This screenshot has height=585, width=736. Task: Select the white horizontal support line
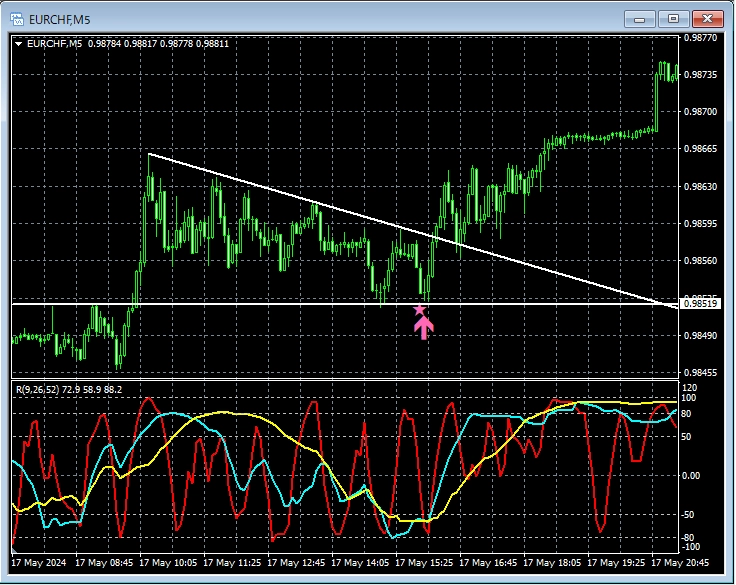coord(250,303)
